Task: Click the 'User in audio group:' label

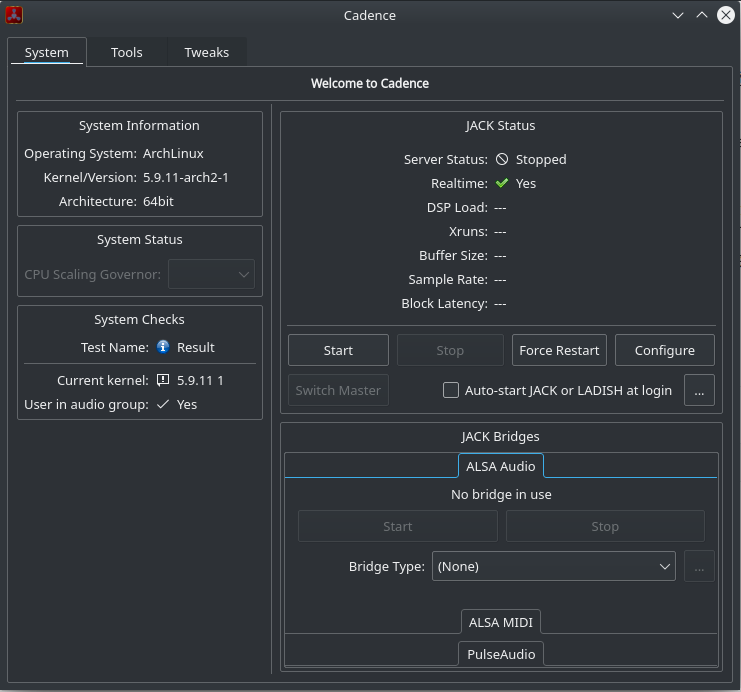Action: pos(86,405)
